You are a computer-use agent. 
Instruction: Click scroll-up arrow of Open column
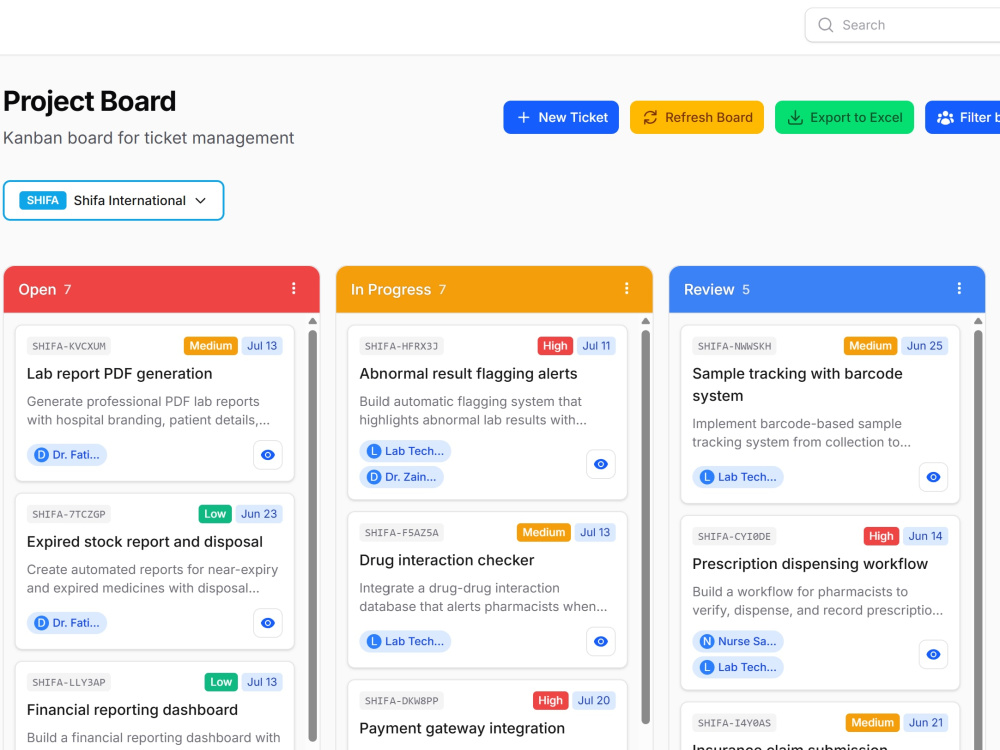pos(312,321)
